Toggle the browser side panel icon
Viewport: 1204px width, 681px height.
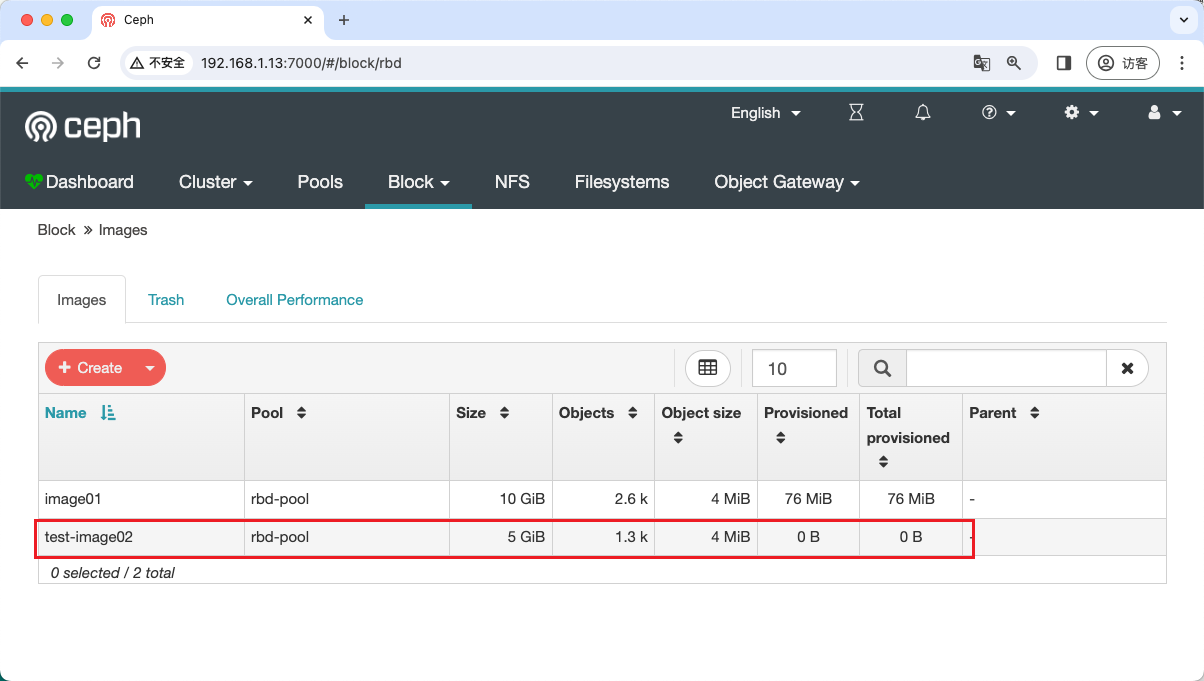pos(1064,63)
